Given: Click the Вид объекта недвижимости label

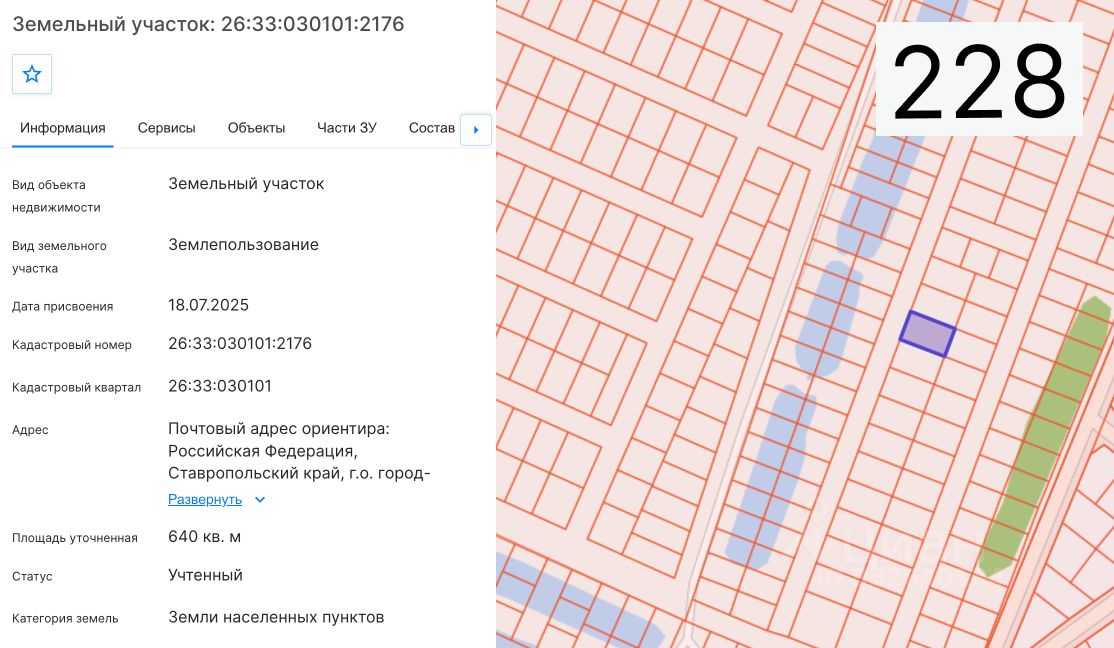Looking at the screenshot, I should (x=56, y=196).
